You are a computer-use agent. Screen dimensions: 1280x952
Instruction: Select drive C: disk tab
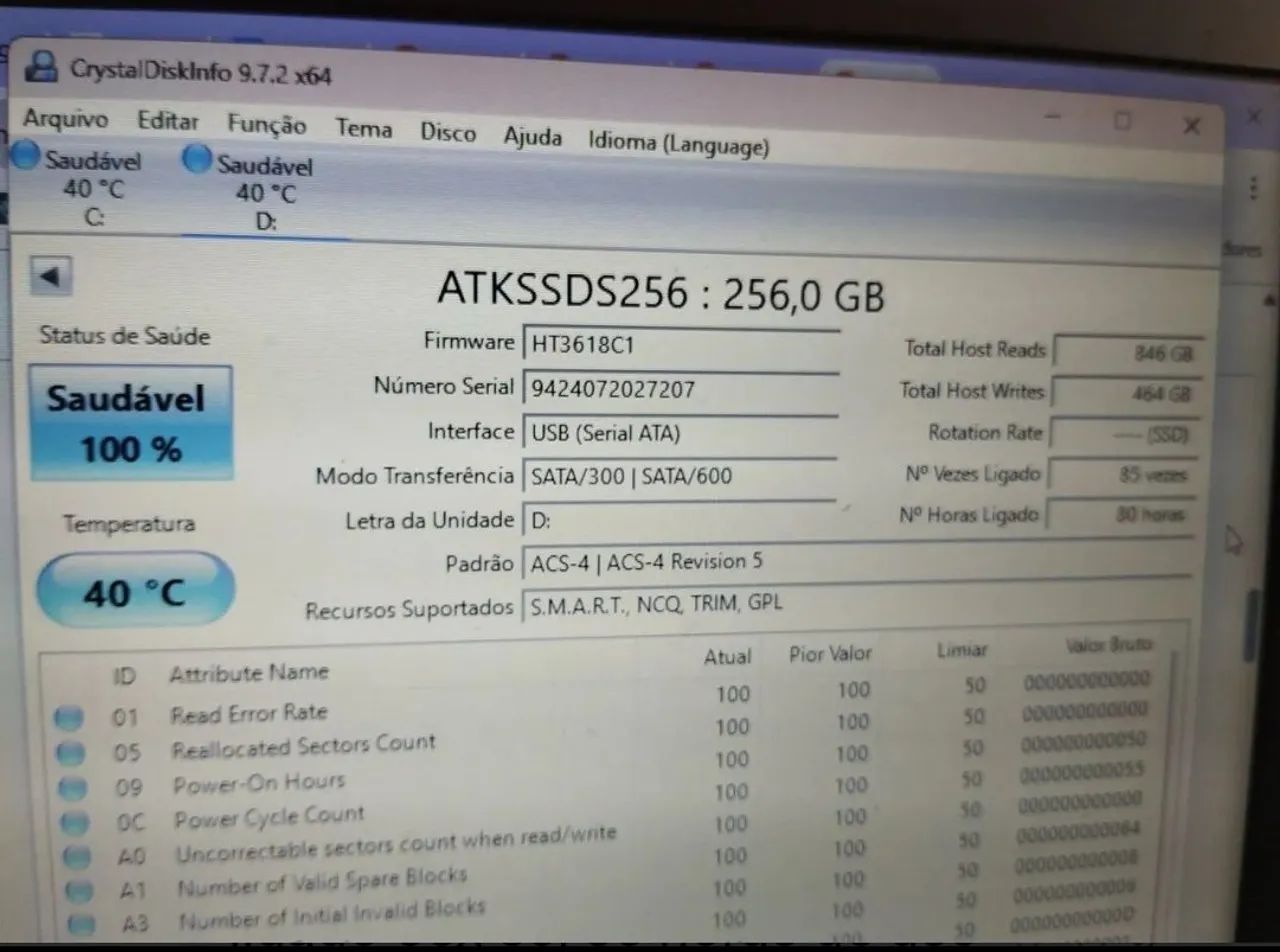pyautogui.click(x=80, y=187)
